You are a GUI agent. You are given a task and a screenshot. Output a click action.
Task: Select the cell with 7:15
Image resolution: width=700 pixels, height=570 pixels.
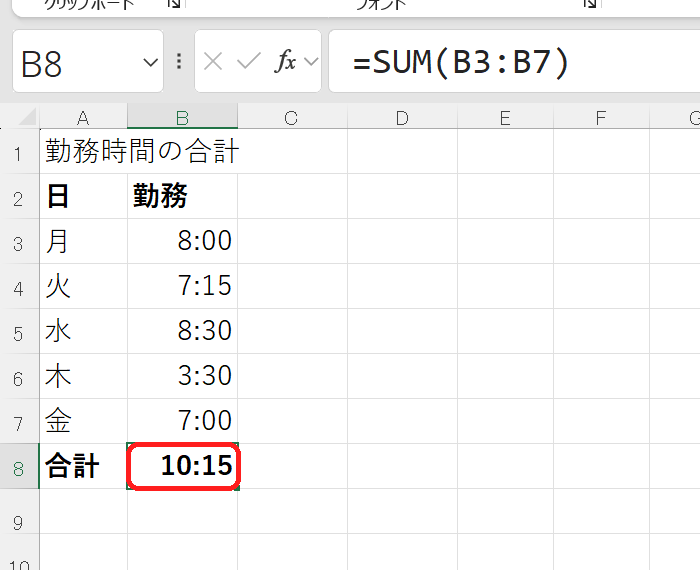pyautogui.click(x=183, y=287)
